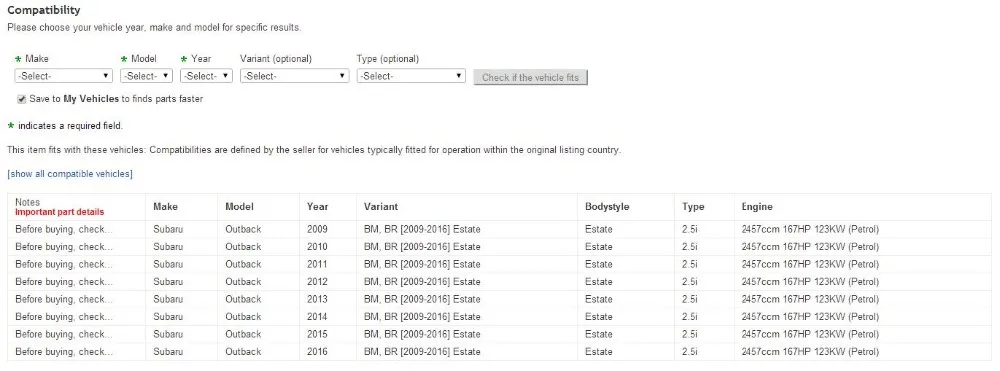1000x371 pixels.
Task: Open 'Before buying, check...' note in 2012 row
Action: point(64,282)
